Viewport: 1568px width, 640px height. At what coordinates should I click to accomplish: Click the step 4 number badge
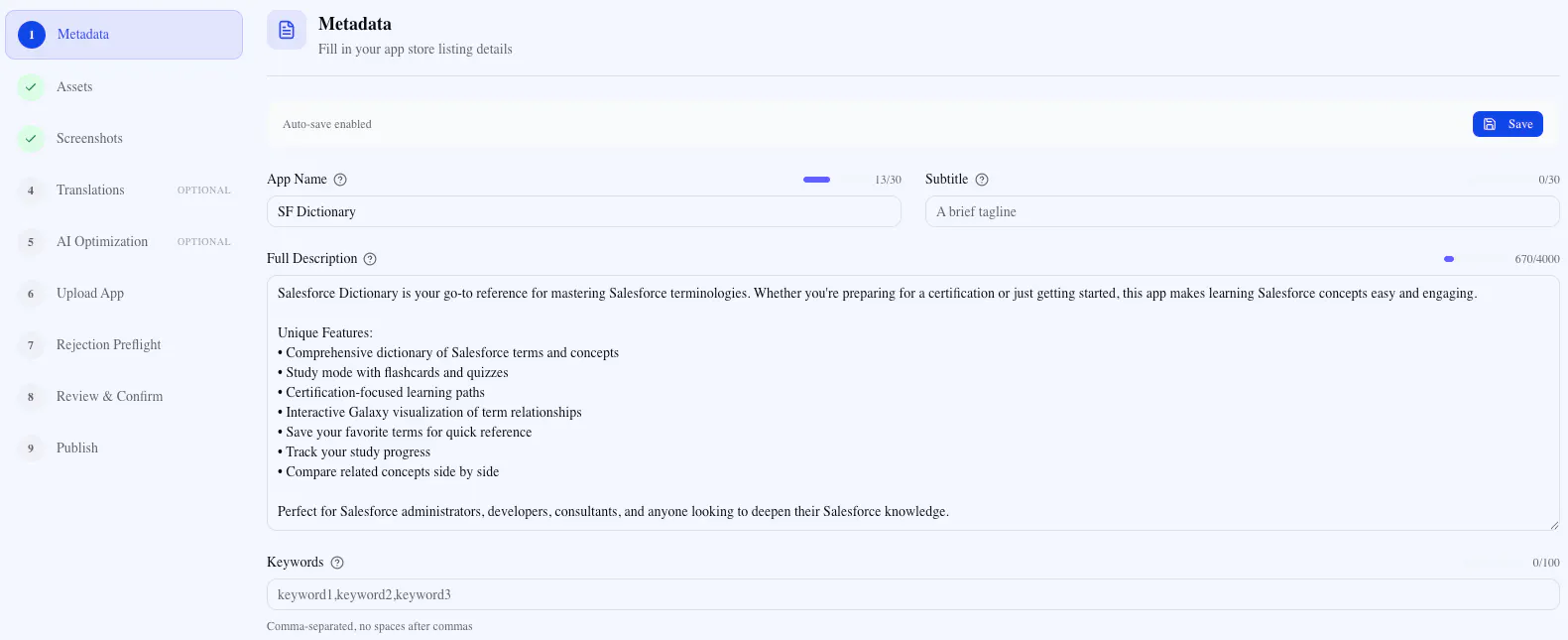coord(31,190)
